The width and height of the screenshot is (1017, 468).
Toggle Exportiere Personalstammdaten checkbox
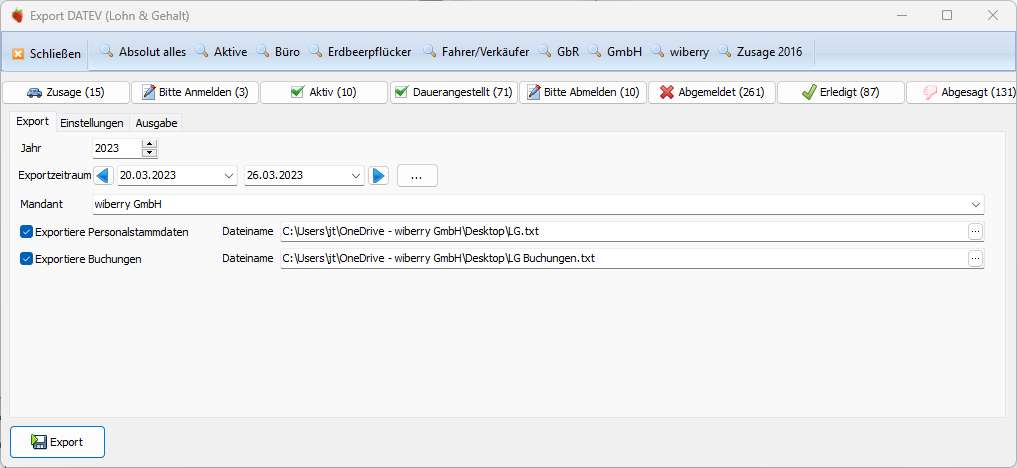point(27,231)
